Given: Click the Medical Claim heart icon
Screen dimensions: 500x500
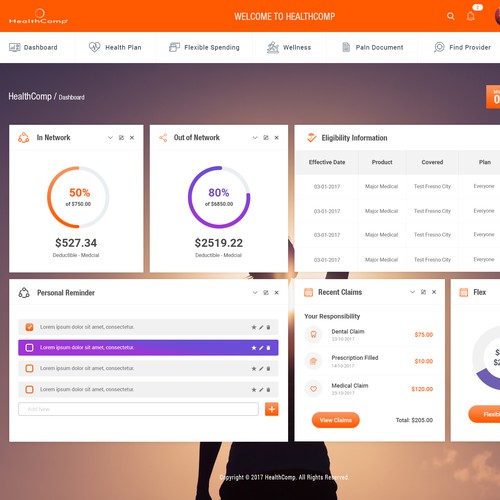Looking at the screenshot, I should pyautogui.click(x=313, y=389).
